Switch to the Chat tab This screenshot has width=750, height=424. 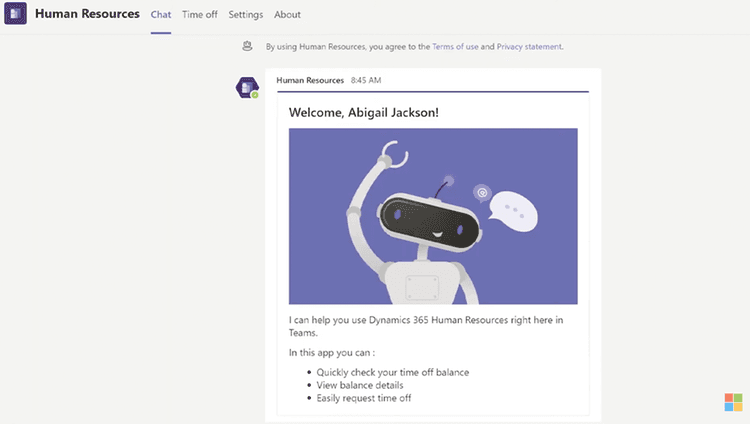tap(161, 15)
